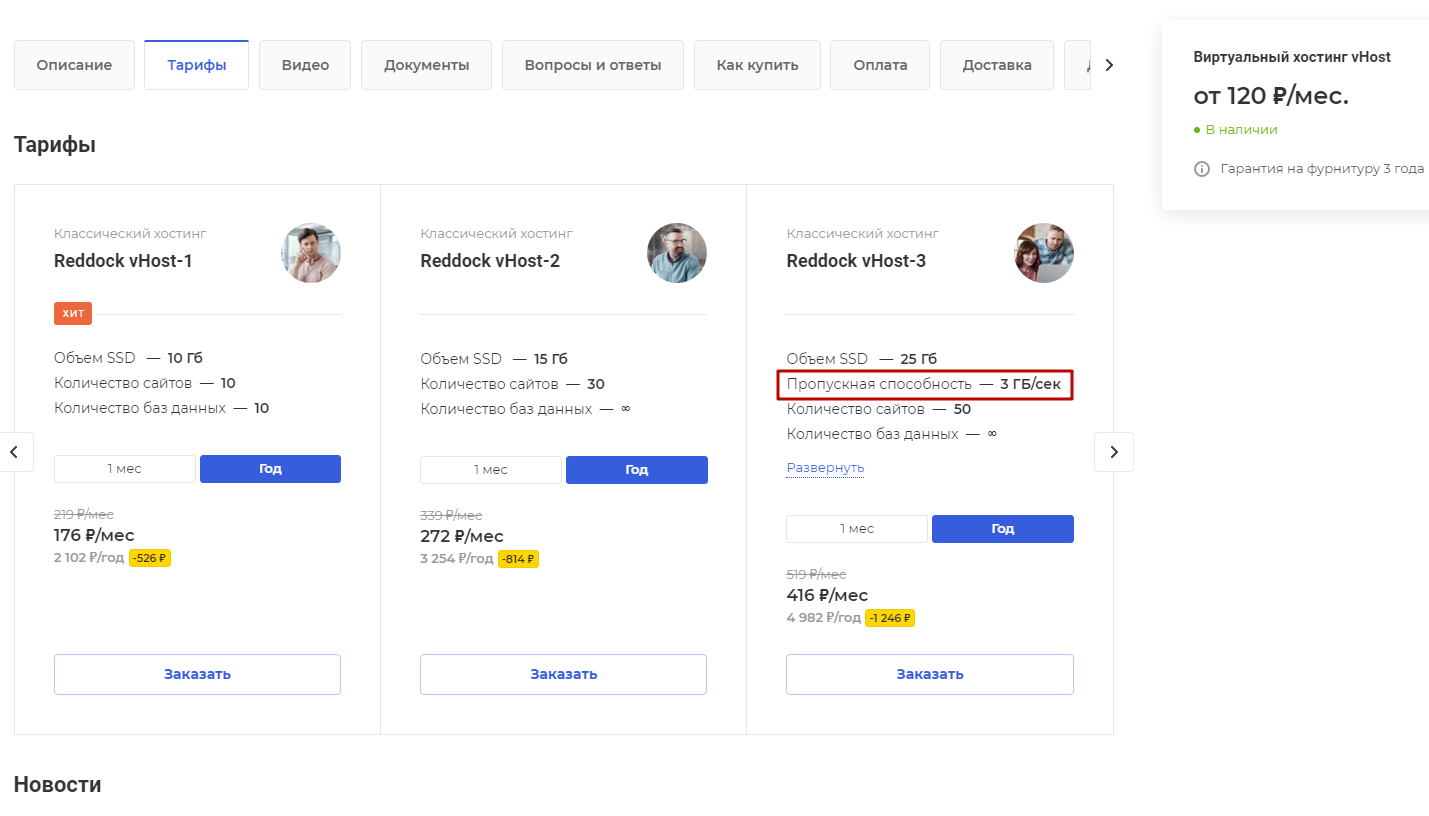Click the 416 ₽/мес price
Image resolution: width=1429 pixels, height=816 pixels.
(x=828, y=595)
